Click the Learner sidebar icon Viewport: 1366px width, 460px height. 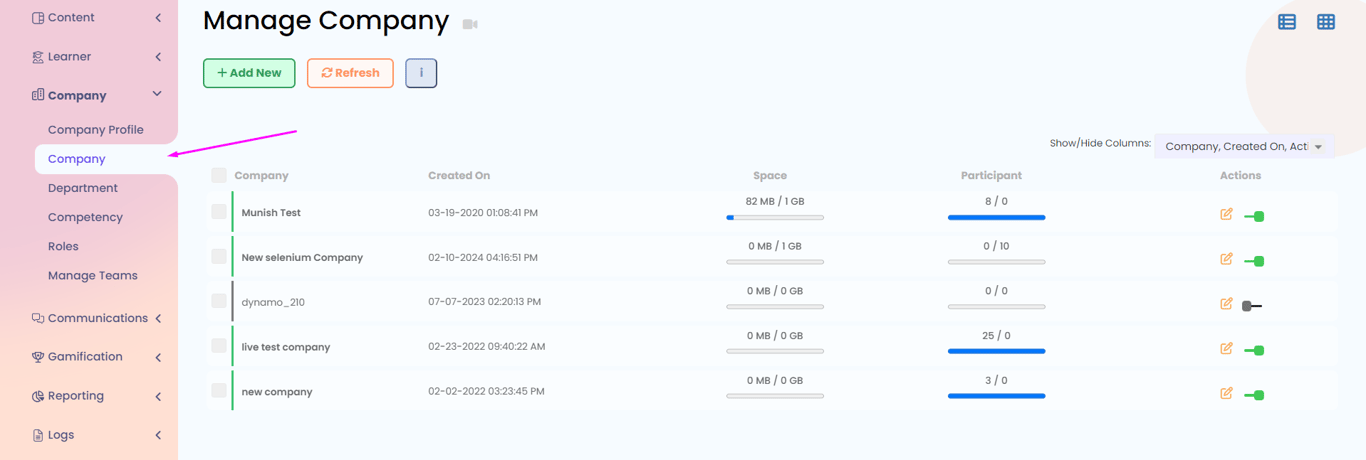[x=38, y=57]
